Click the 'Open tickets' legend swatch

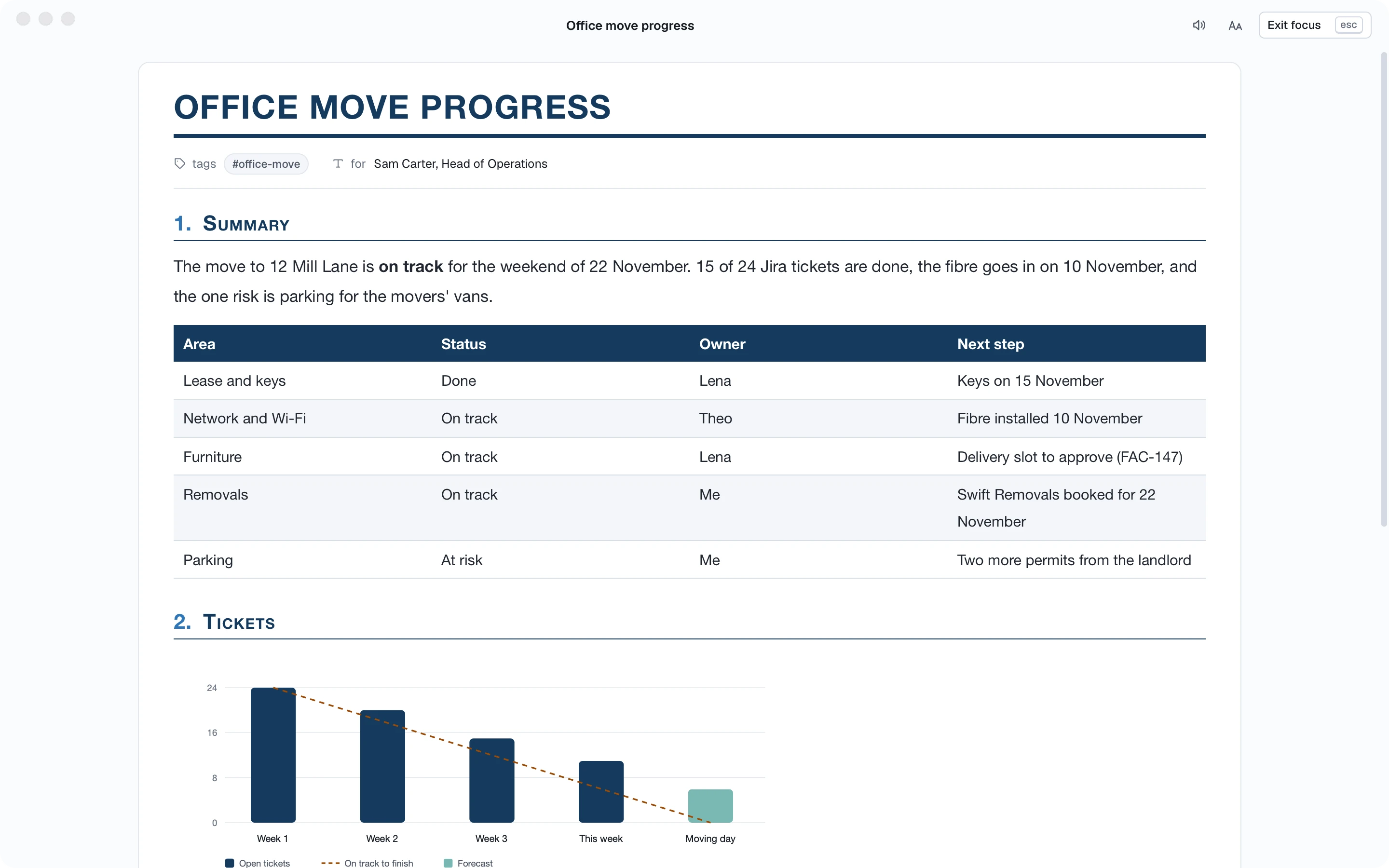tap(230, 863)
